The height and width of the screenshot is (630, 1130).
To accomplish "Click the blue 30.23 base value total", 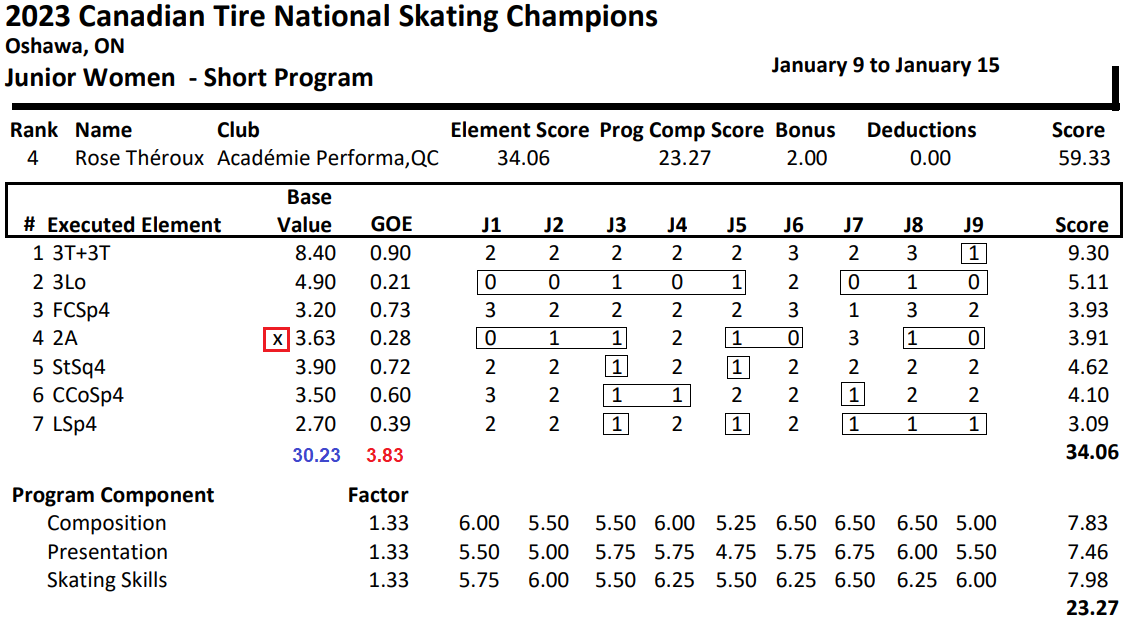I will coord(316,455).
